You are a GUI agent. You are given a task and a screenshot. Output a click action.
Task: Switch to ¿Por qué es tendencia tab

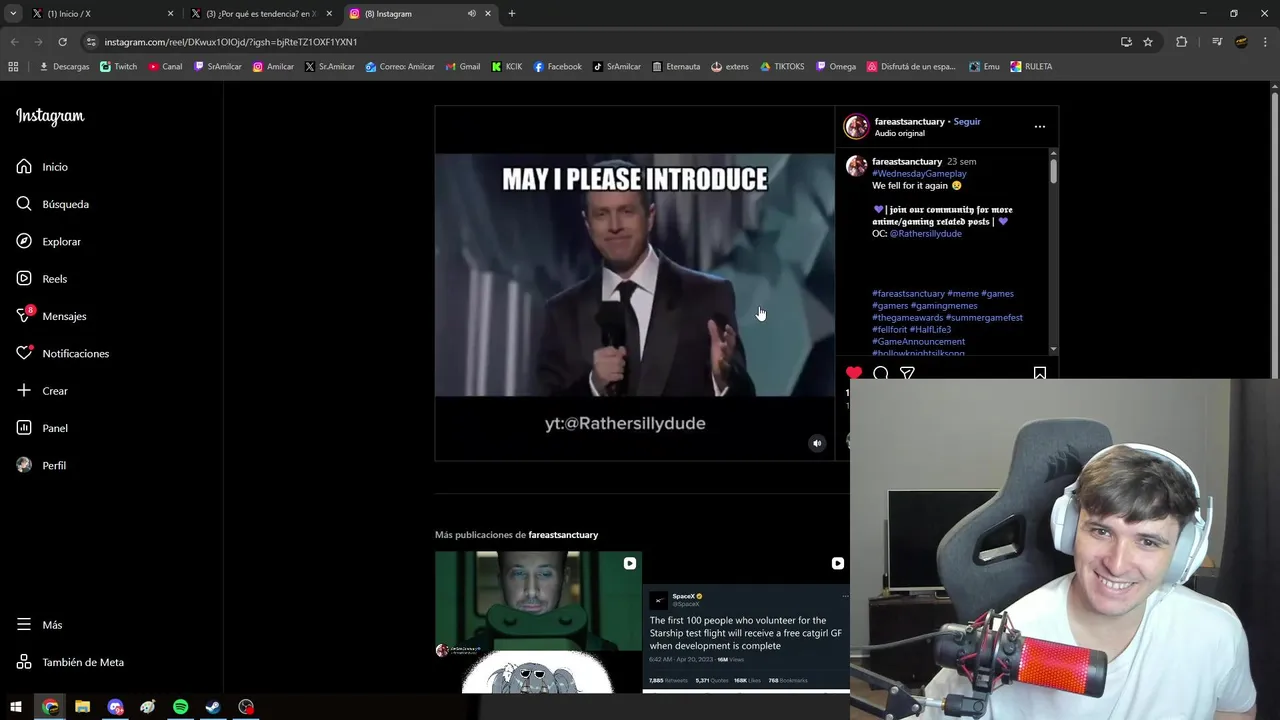260,14
